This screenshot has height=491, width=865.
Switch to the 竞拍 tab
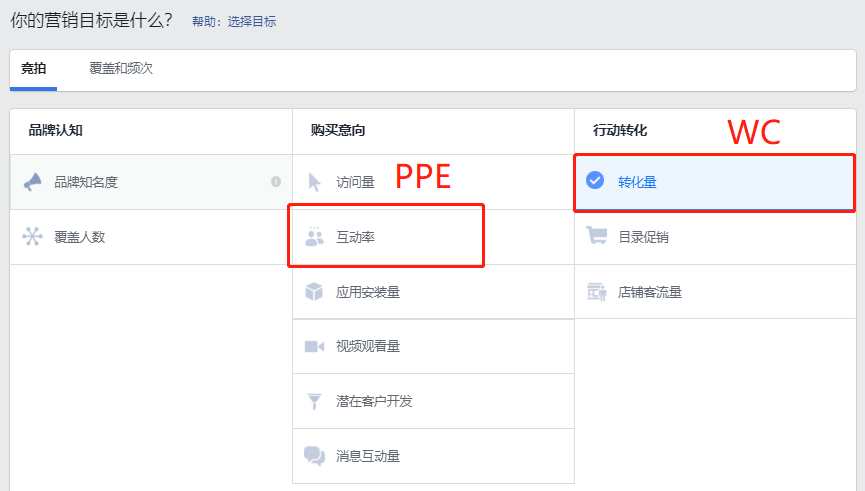pos(33,68)
